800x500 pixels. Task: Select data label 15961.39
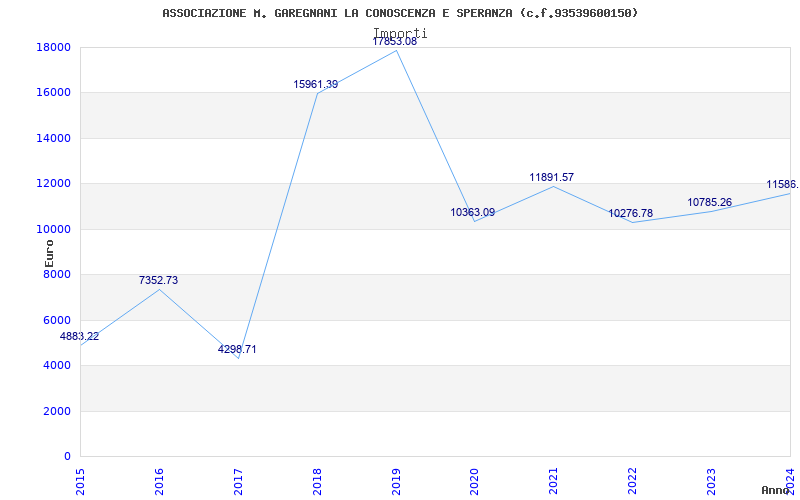point(315,84)
